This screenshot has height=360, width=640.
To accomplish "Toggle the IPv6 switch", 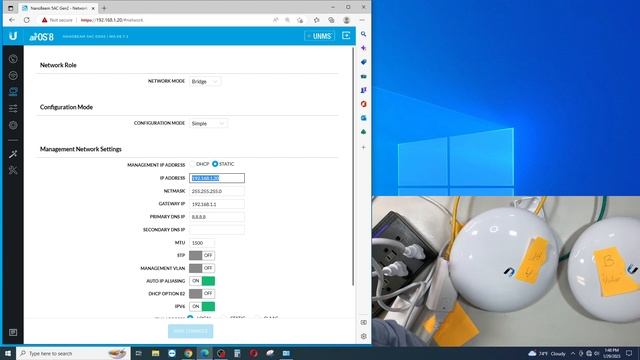I will coord(202,306).
